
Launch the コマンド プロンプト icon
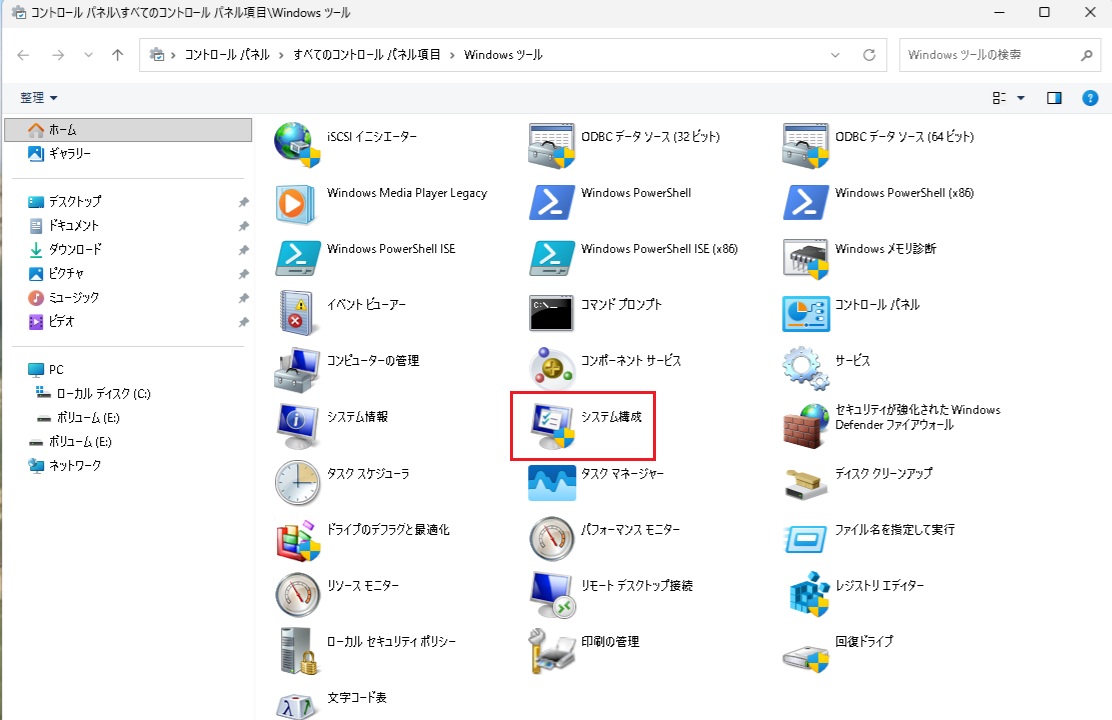click(551, 314)
